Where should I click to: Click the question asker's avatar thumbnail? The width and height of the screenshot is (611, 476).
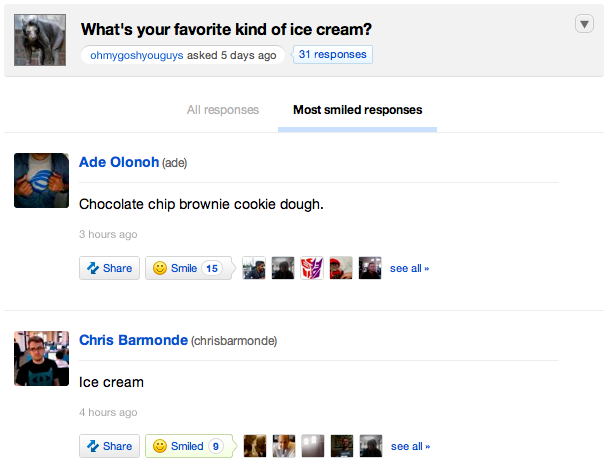point(41,41)
